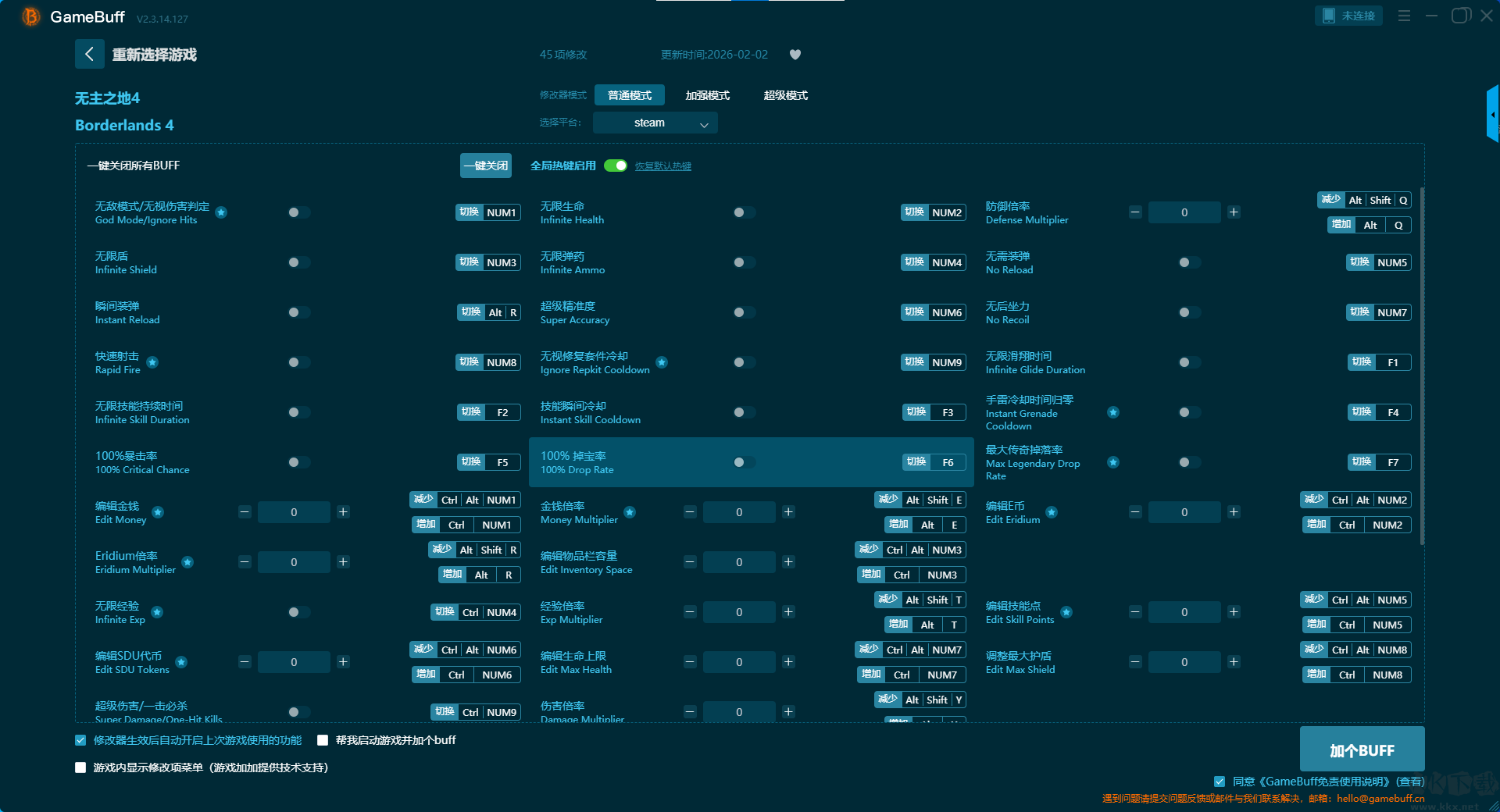
Task: Click star icon beside Edit Money
Action: (x=158, y=512)
